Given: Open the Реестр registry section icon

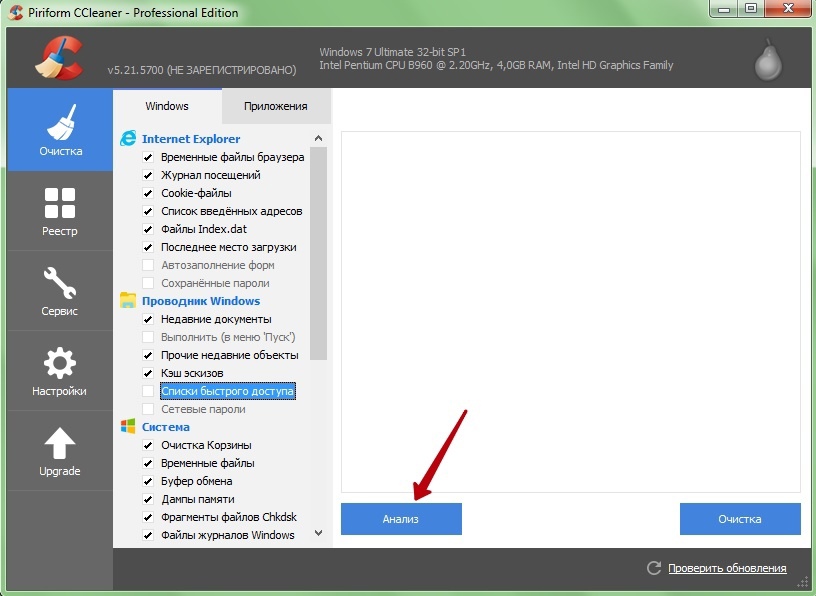Looking at the screenshot, I should tap(60, 202).
